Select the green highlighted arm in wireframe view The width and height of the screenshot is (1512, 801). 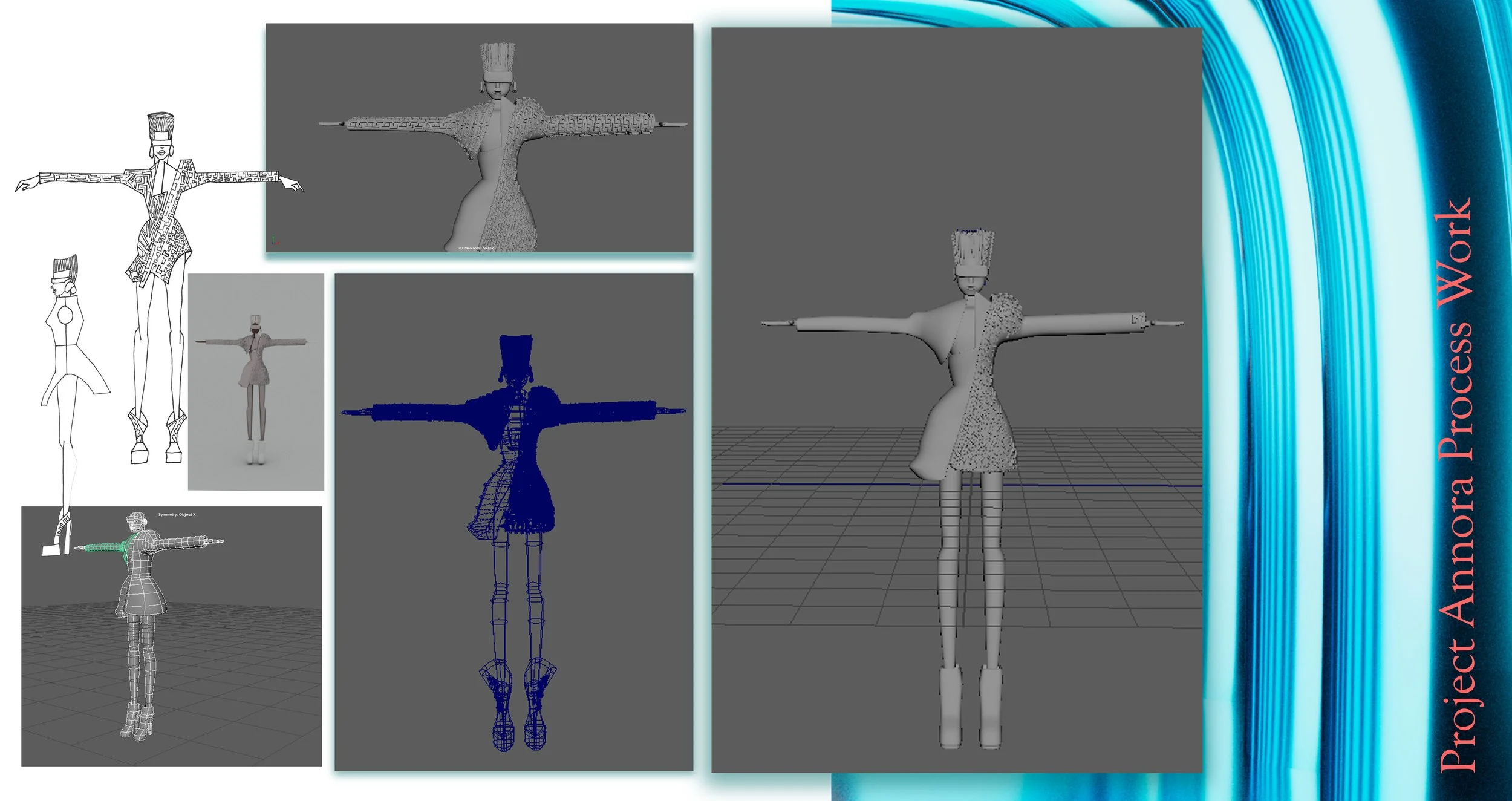pyautogui.click(x=103, y=547)
